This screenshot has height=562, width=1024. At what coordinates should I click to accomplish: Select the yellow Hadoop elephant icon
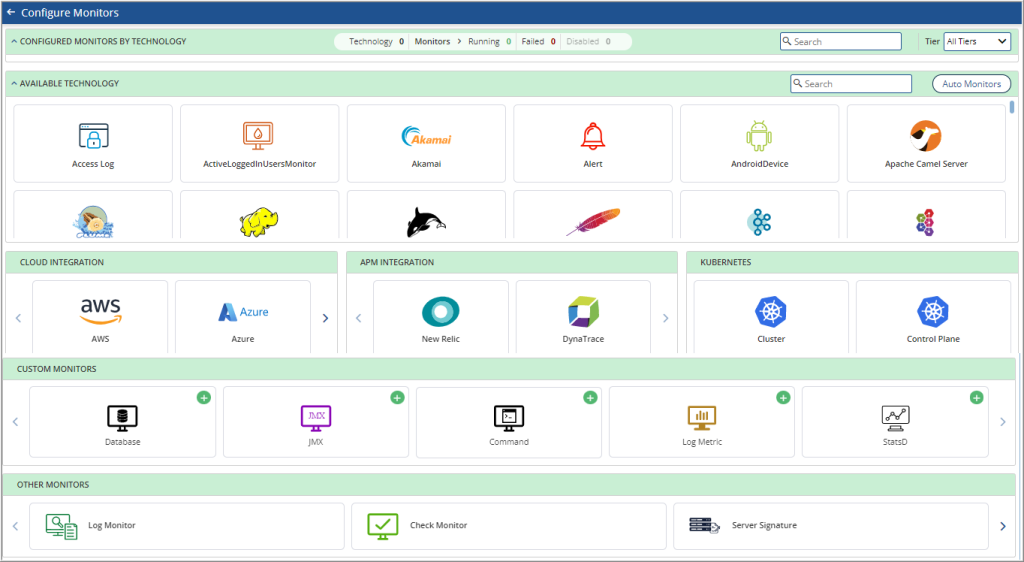tap(259, 223)
